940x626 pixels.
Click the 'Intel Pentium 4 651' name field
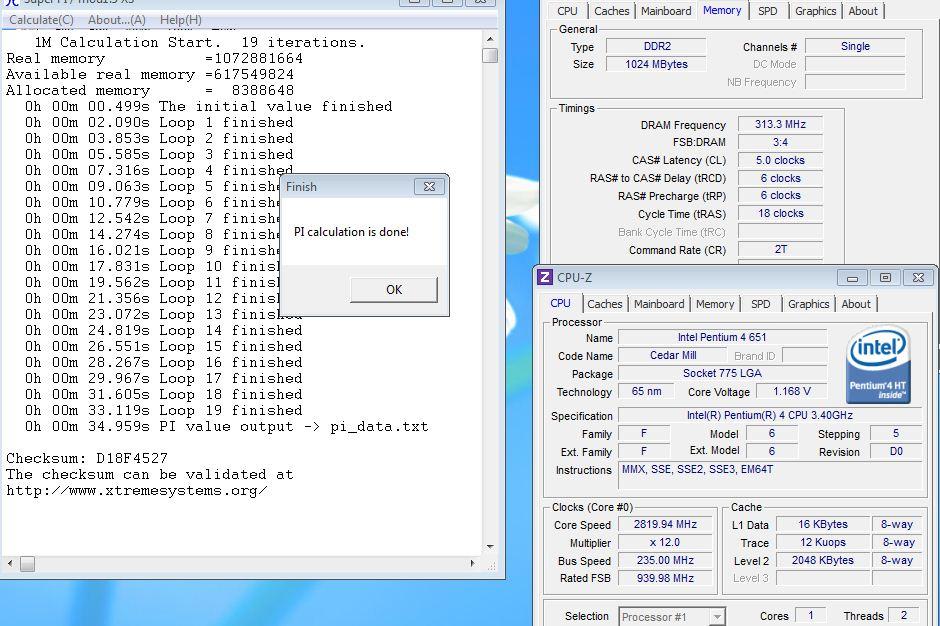coord(722,338)
